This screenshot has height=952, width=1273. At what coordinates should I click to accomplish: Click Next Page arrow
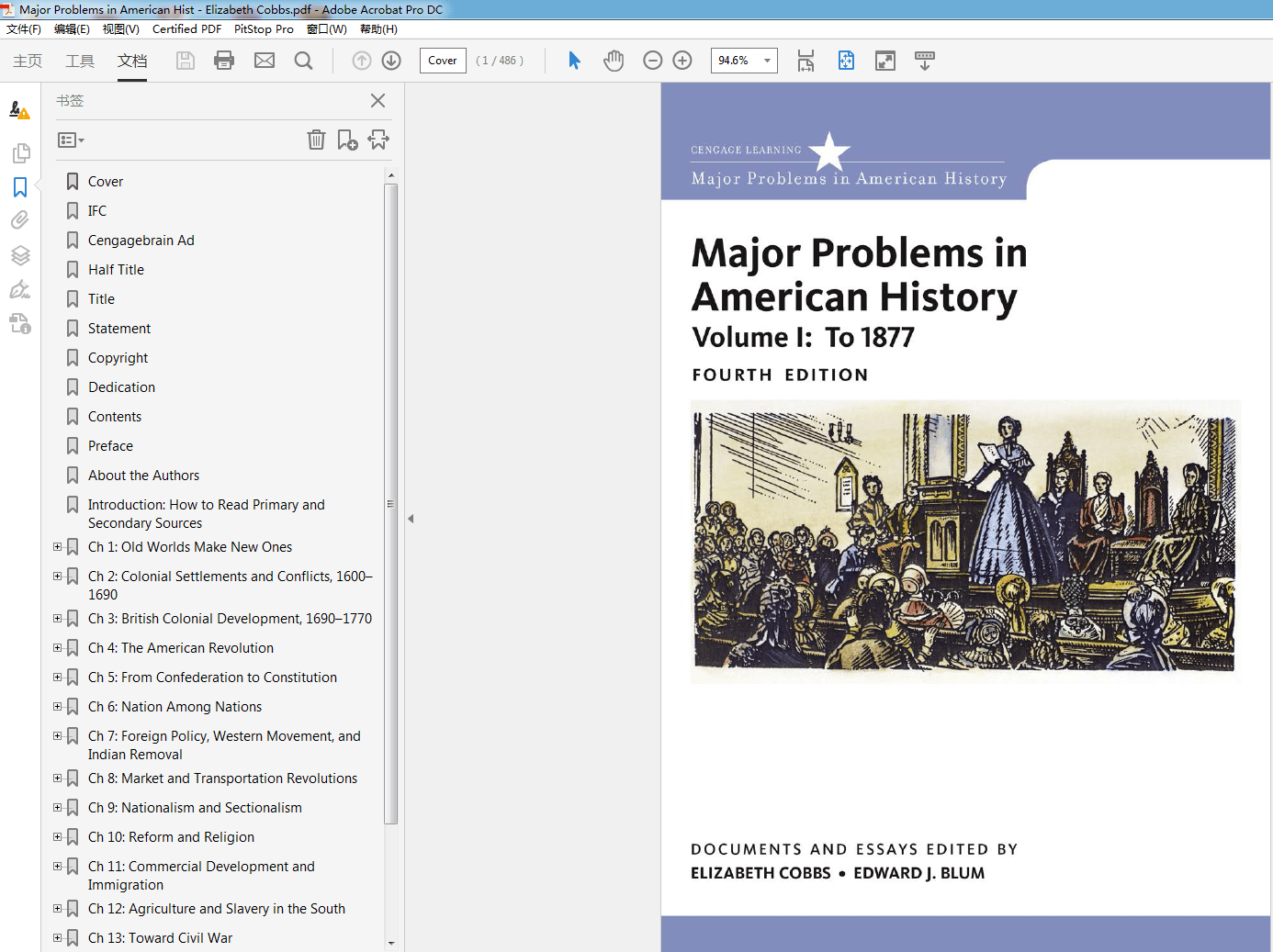(390, 60)
